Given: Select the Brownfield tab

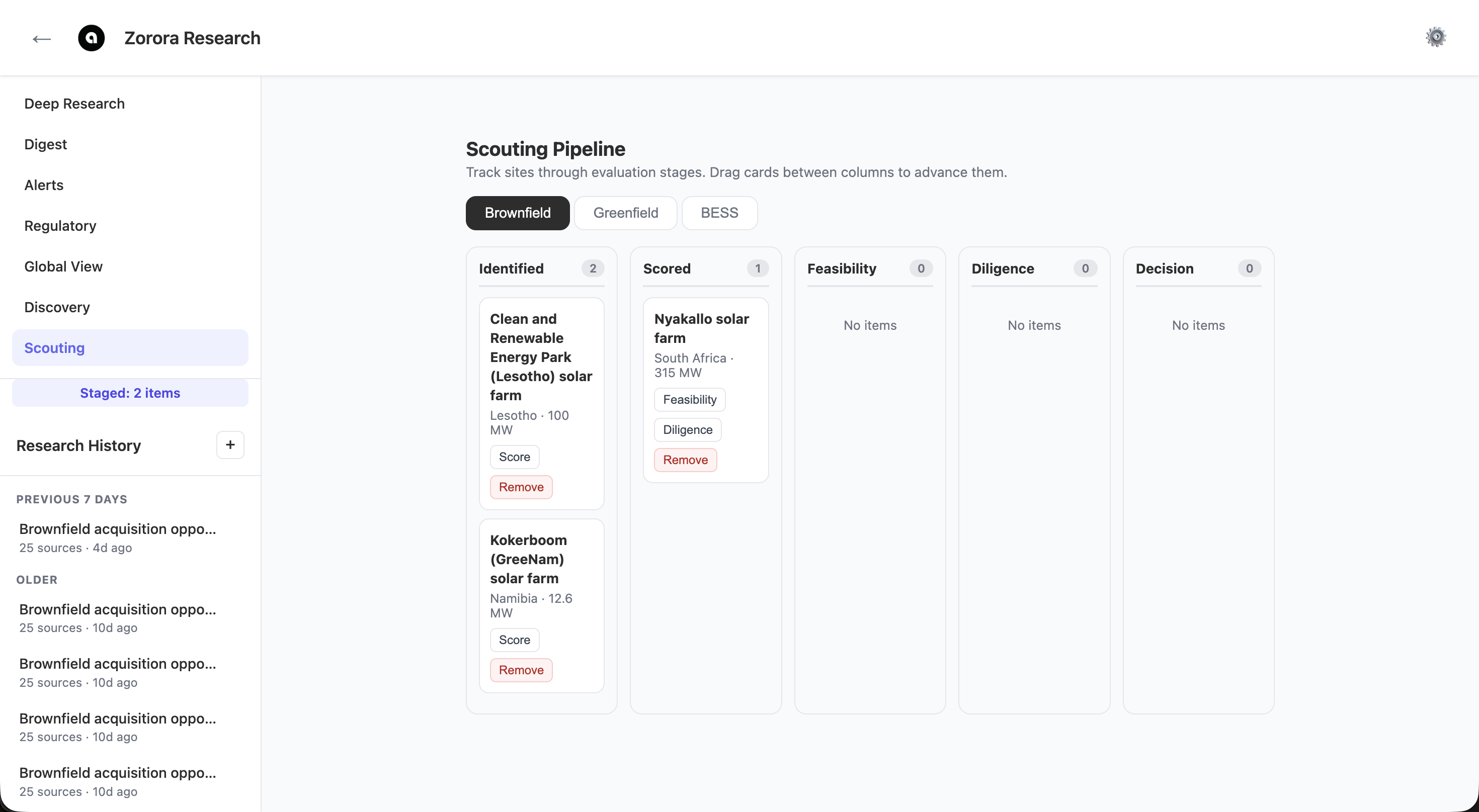Looking at the screenshot, I should pyautogui.click(x=517, y=213).
